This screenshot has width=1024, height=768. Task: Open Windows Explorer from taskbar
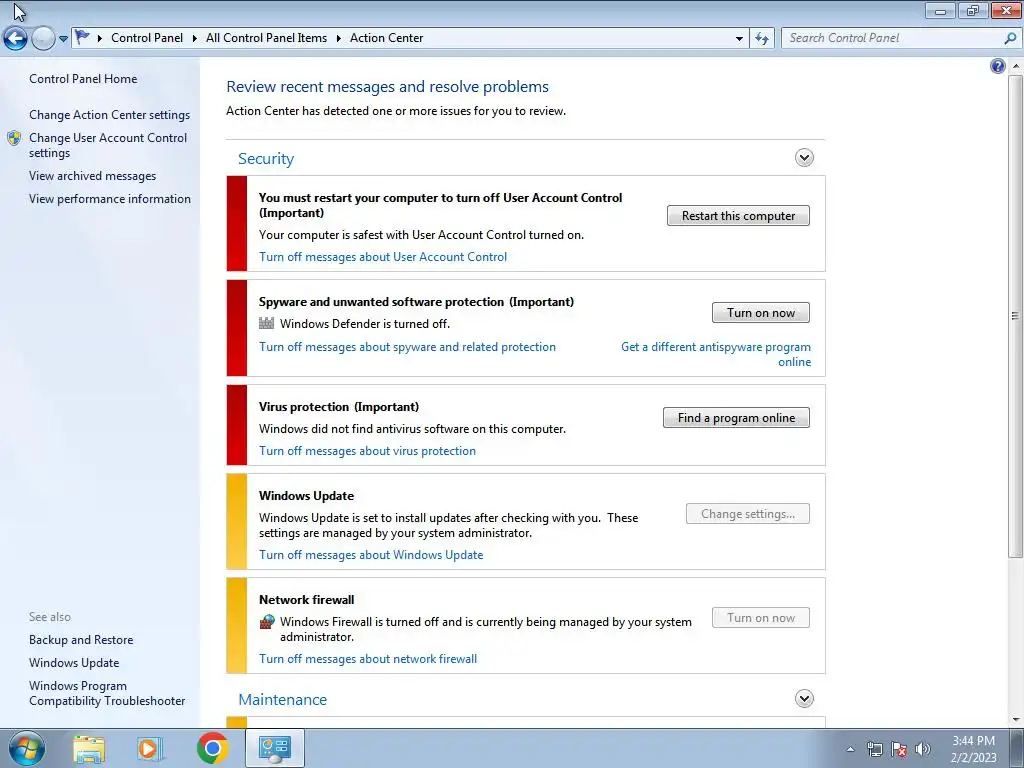(89, 748)
